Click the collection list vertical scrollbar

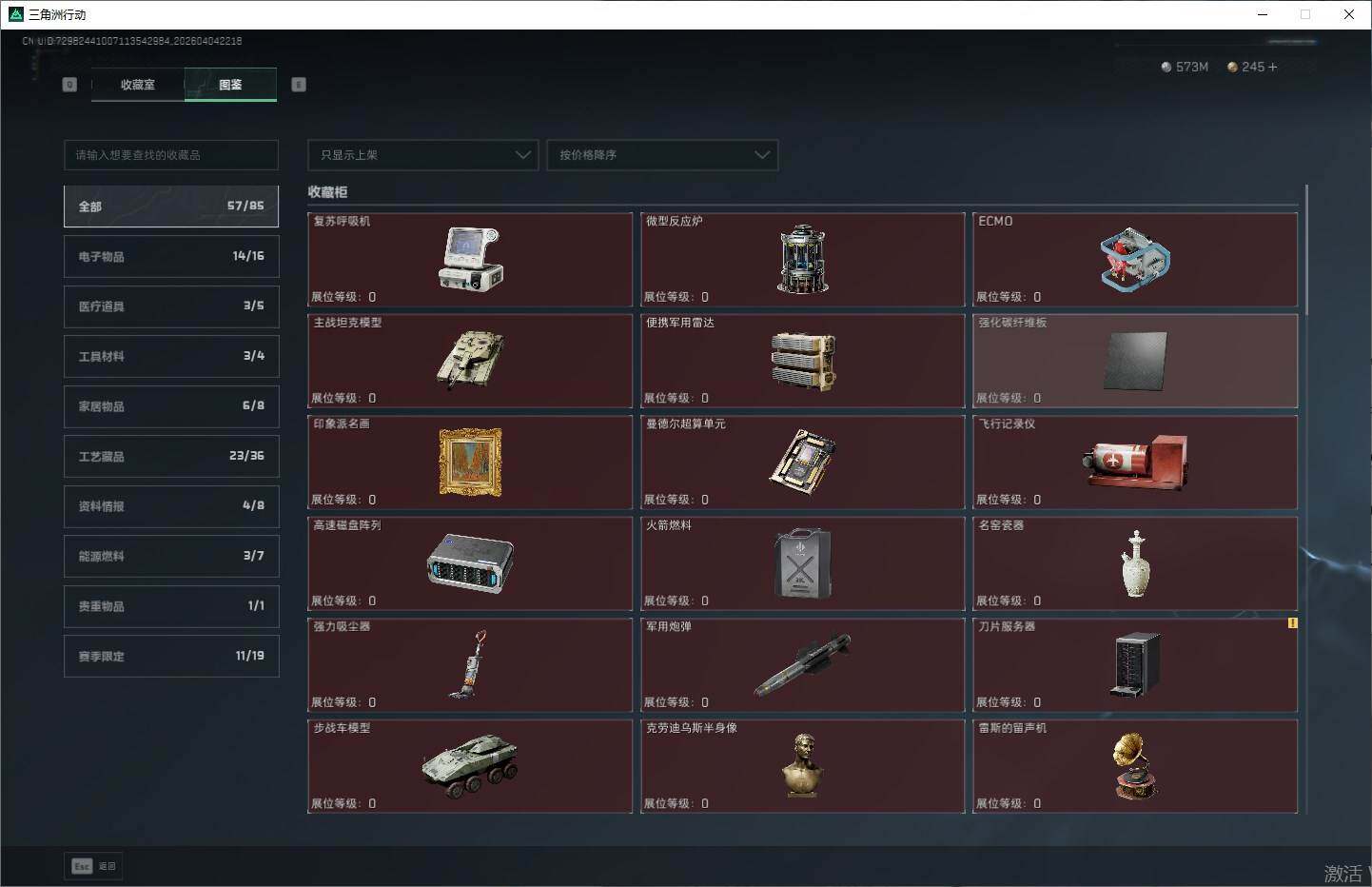(x=1307, y=249)
